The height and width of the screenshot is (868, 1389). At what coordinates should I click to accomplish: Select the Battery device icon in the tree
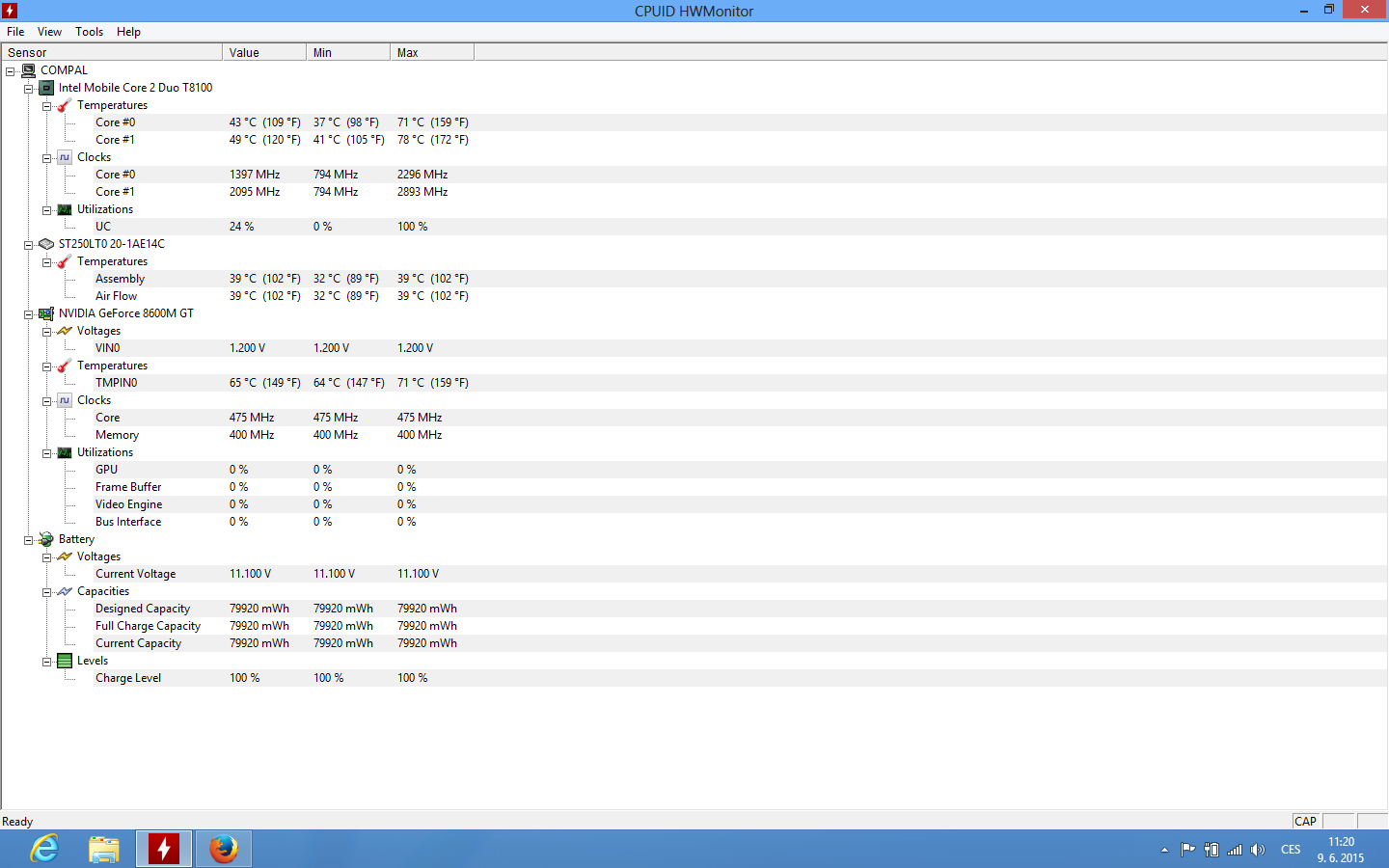click(46, 539)
